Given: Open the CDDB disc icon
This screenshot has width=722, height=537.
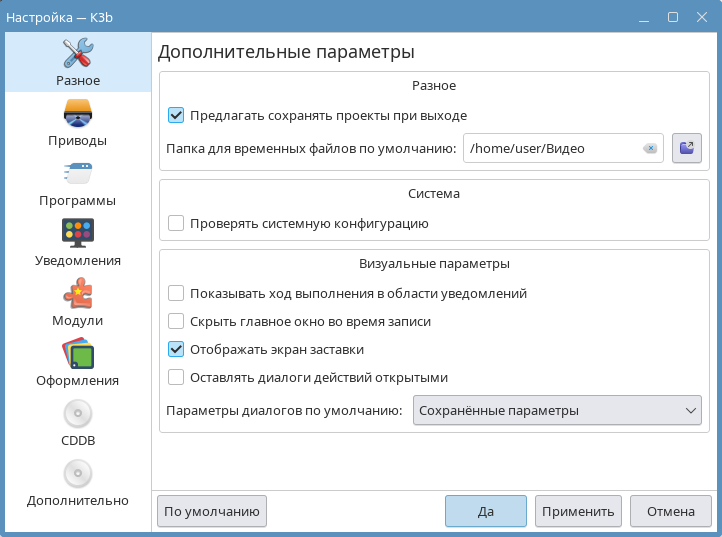Looking at the screenshot, I should [77, 413].
